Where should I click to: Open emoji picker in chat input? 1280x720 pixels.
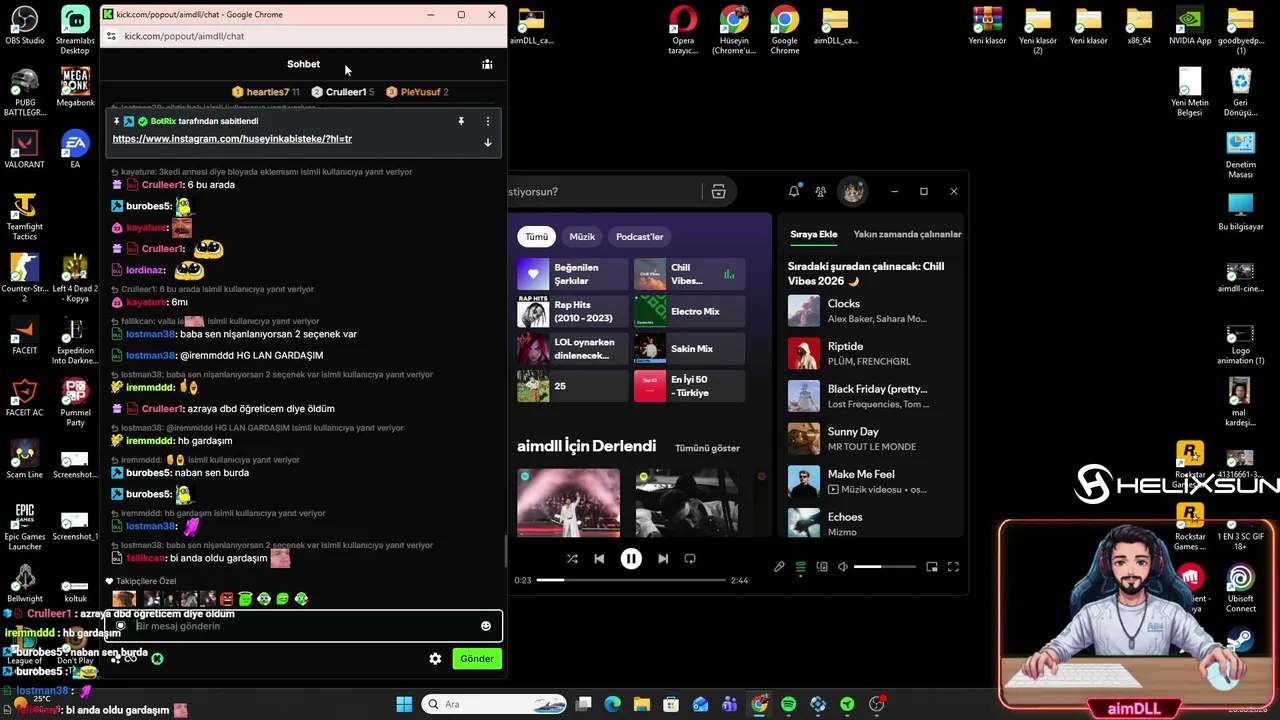[486, 626]
